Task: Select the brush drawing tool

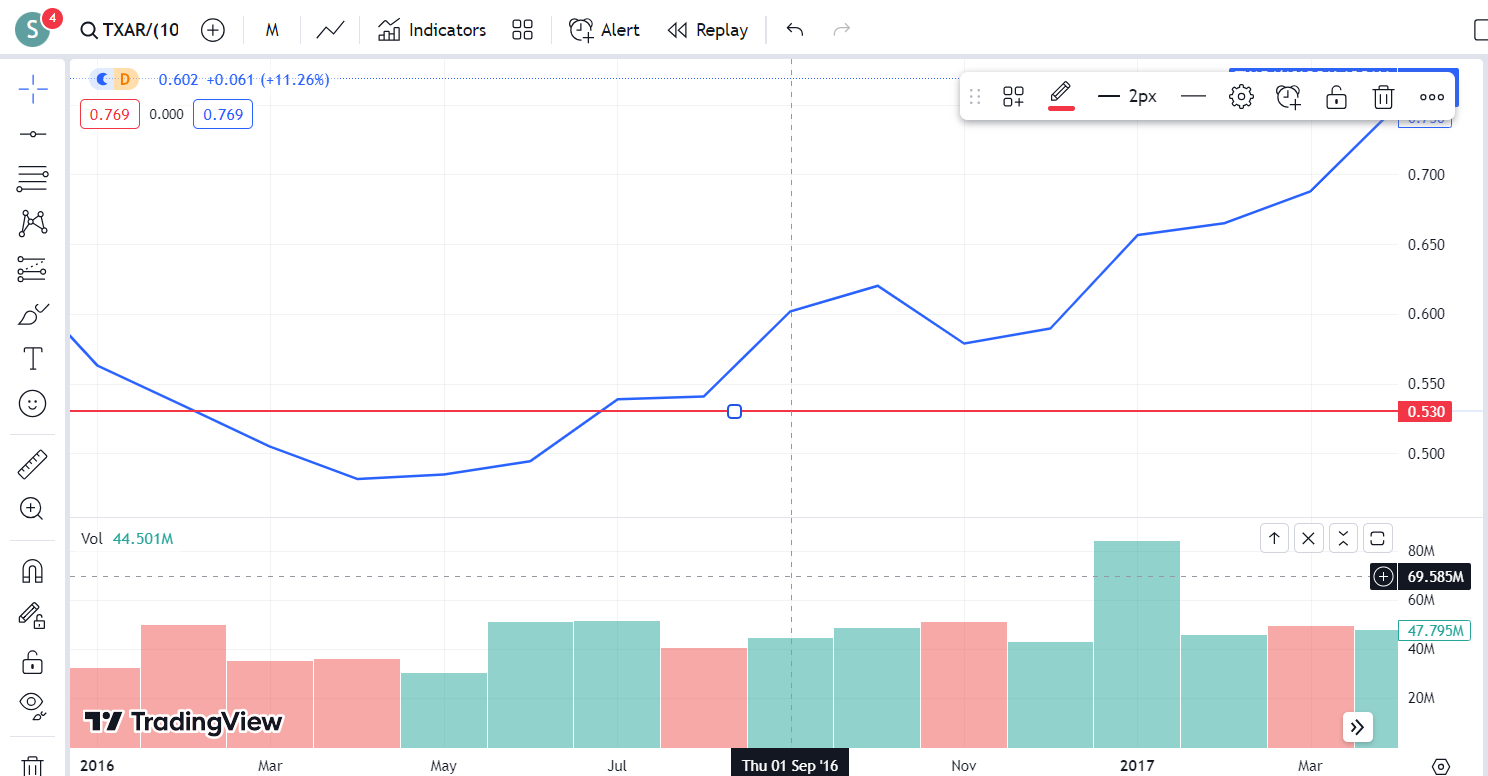Action: [33, 313]
